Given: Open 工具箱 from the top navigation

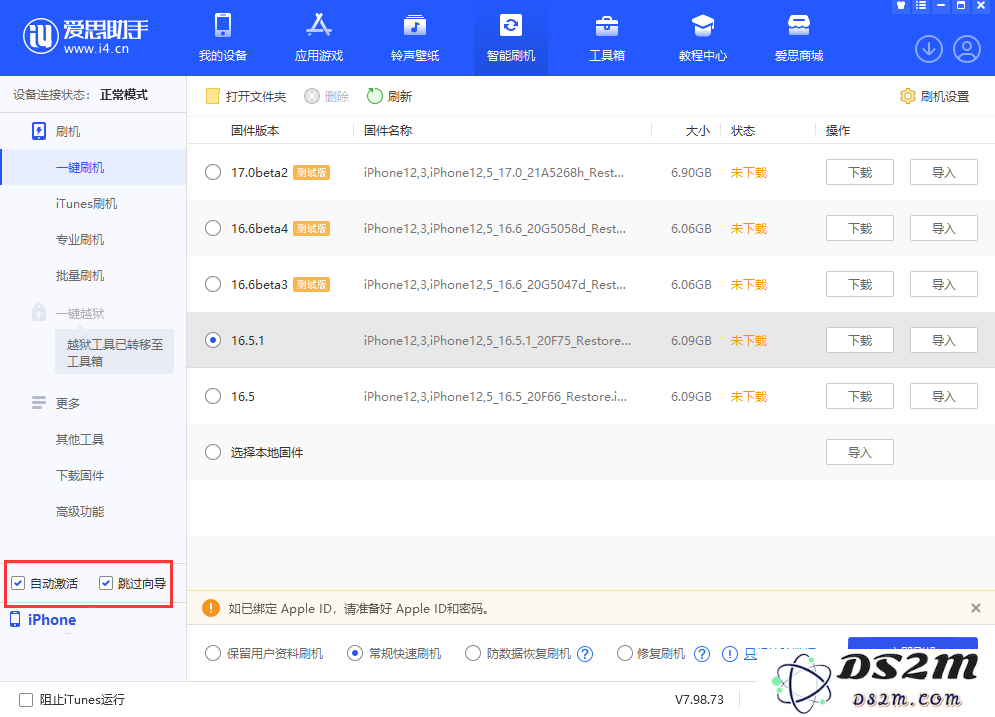Looking at the screenshot, I should click(x=607, y=38).
